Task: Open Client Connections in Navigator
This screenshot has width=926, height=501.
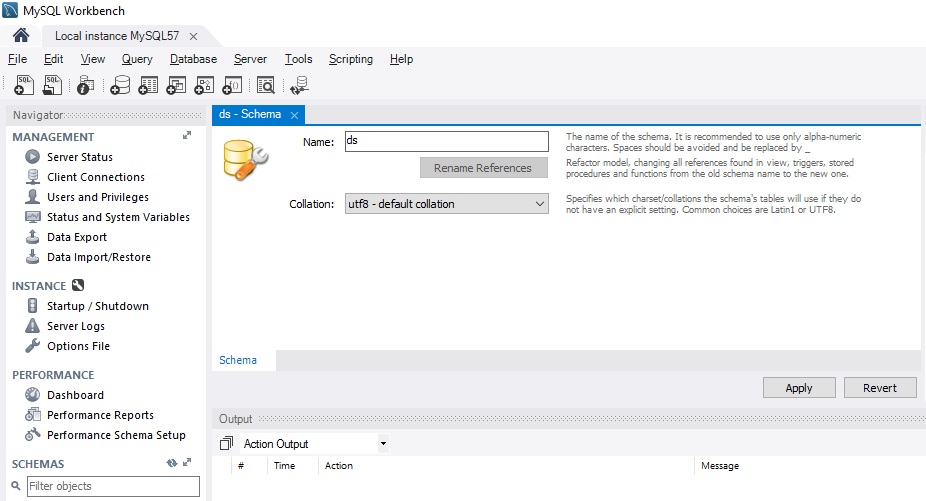Action: click(x=96, y=177)
